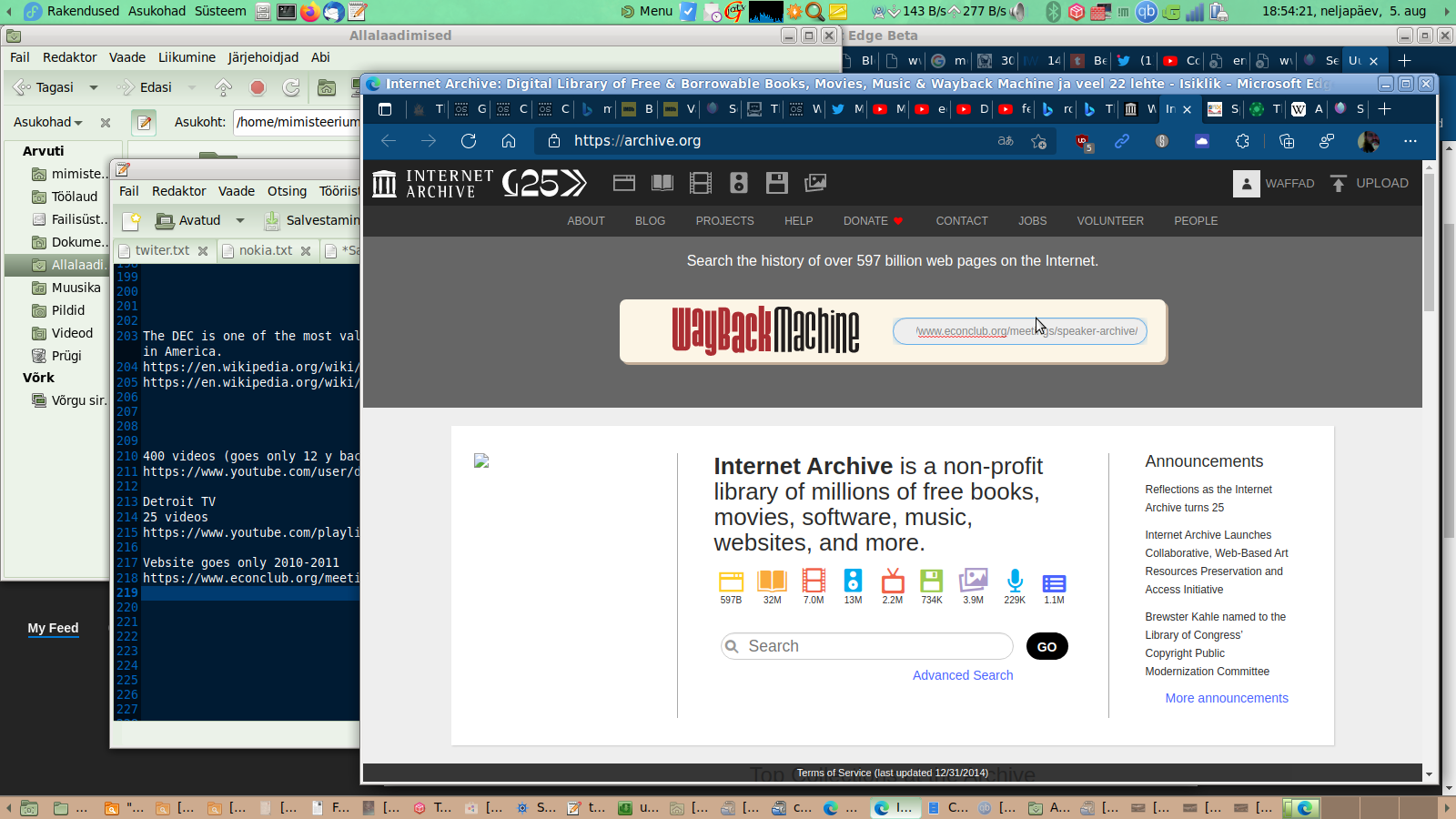1456x819 pixels.
Task: Click Reflections as the Internet Archive turns 25
Action: coord(1208,499)
